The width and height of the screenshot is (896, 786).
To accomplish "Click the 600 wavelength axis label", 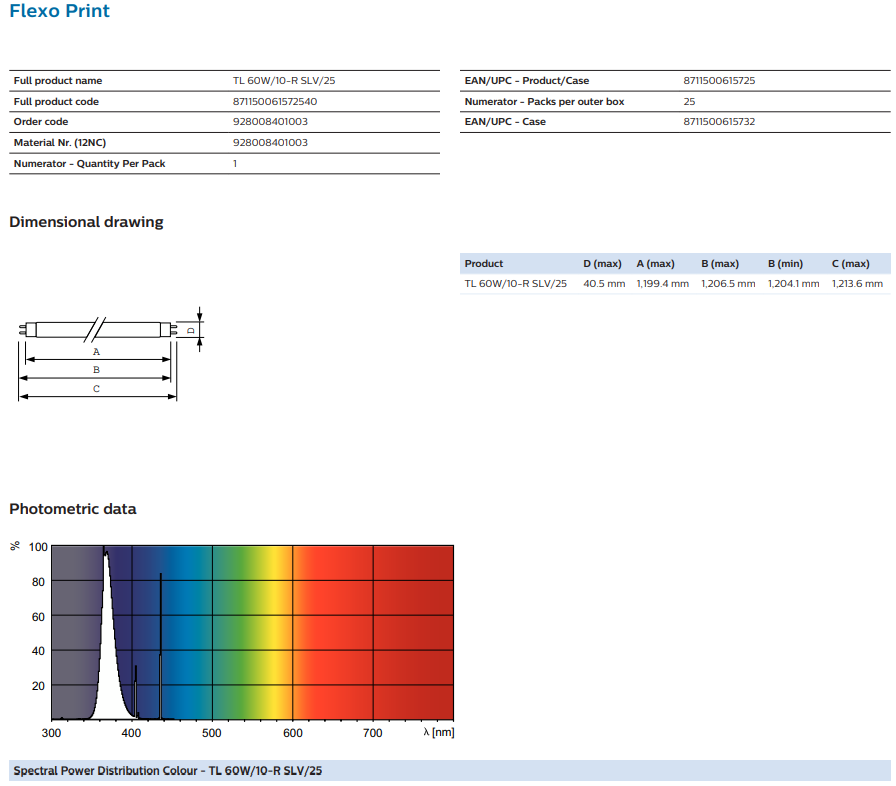I will tap(293, 733).
